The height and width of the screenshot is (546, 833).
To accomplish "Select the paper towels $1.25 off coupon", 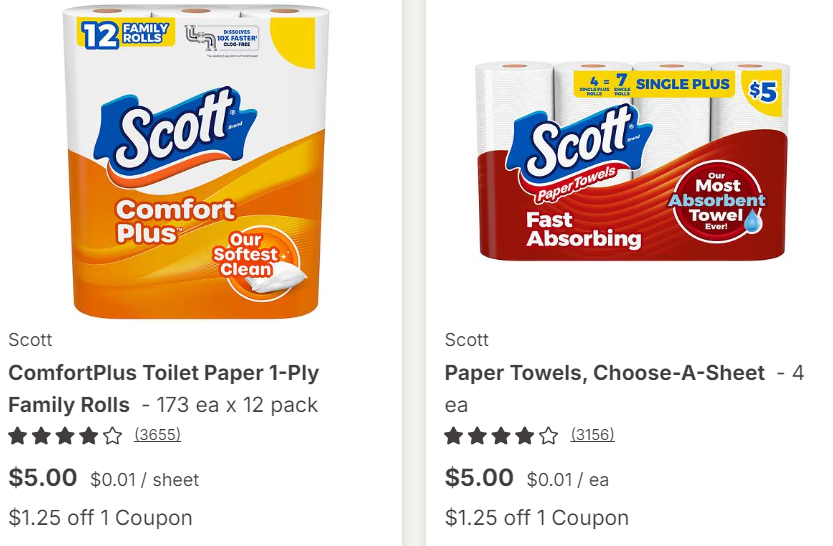I will [x=537, y=517].
